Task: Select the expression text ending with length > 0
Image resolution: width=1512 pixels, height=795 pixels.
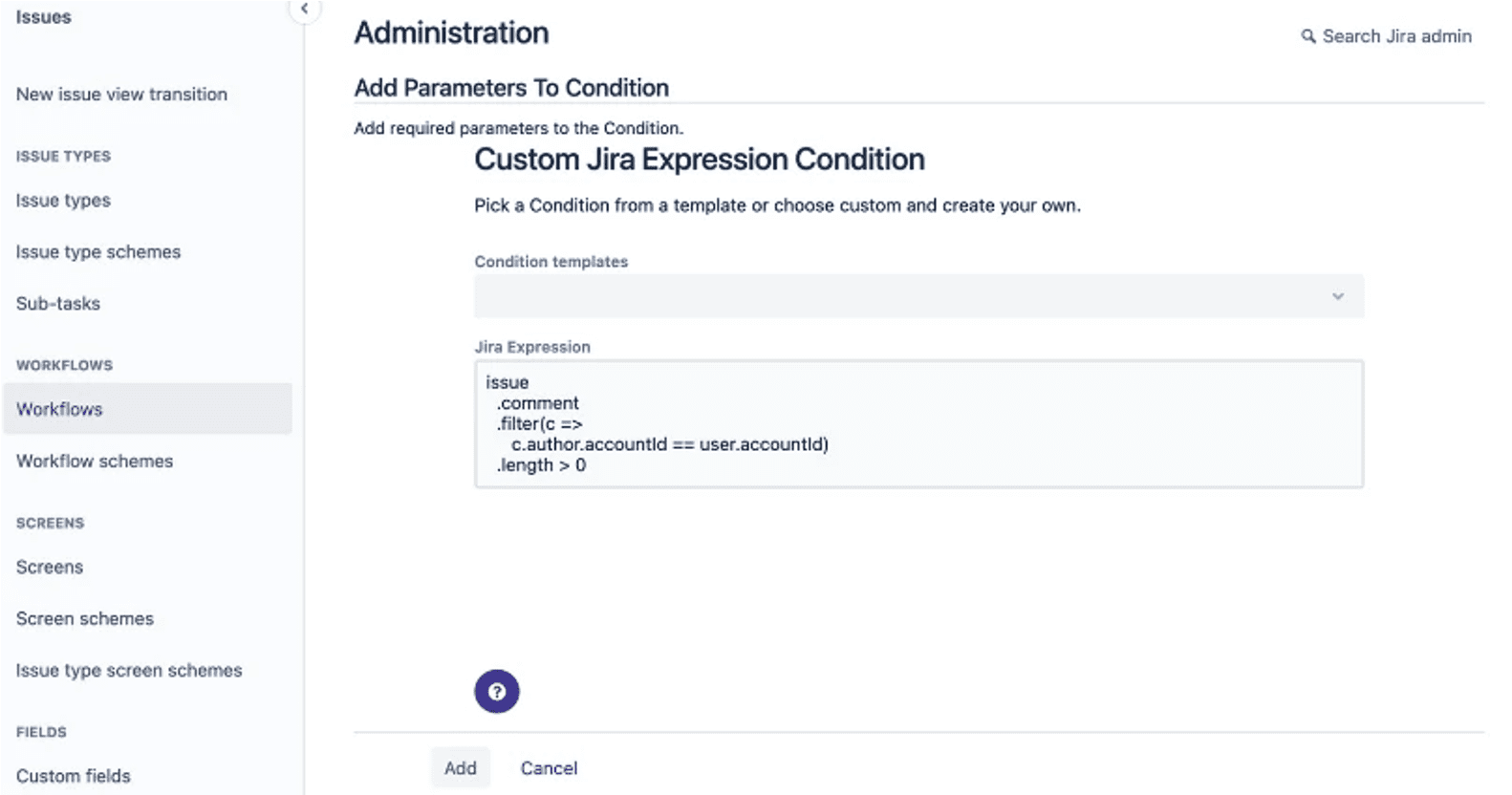Action: pyautogui.click(x=540, y=465)
